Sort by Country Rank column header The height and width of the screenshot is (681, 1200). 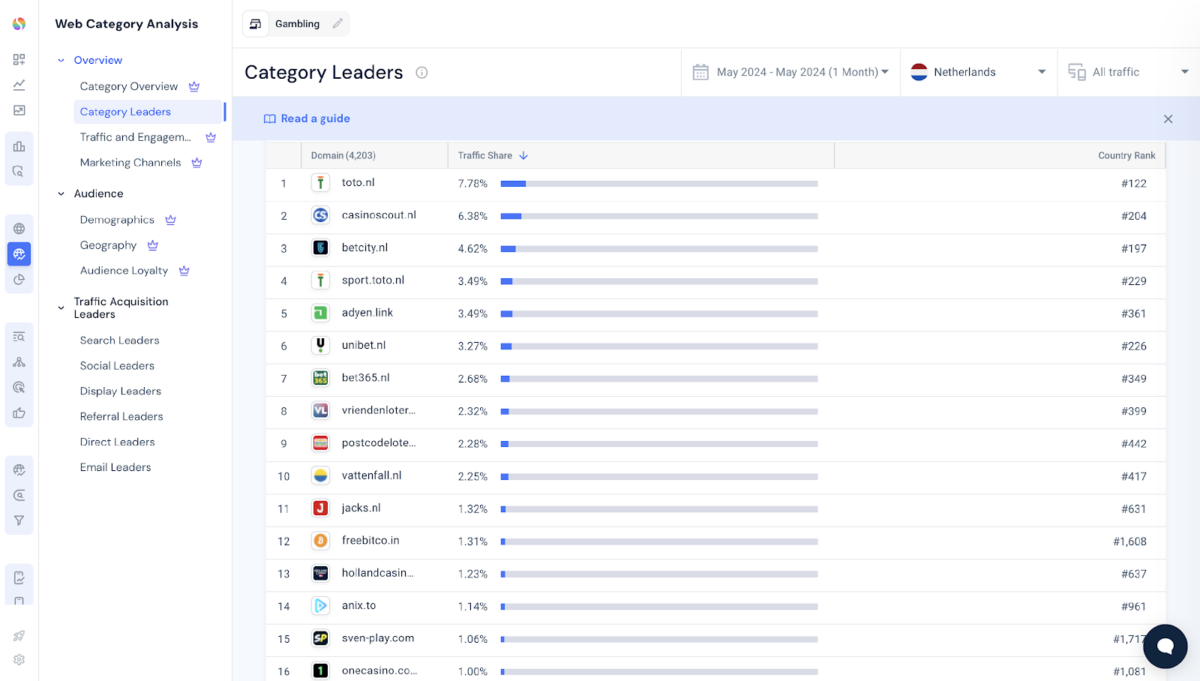1127,155
